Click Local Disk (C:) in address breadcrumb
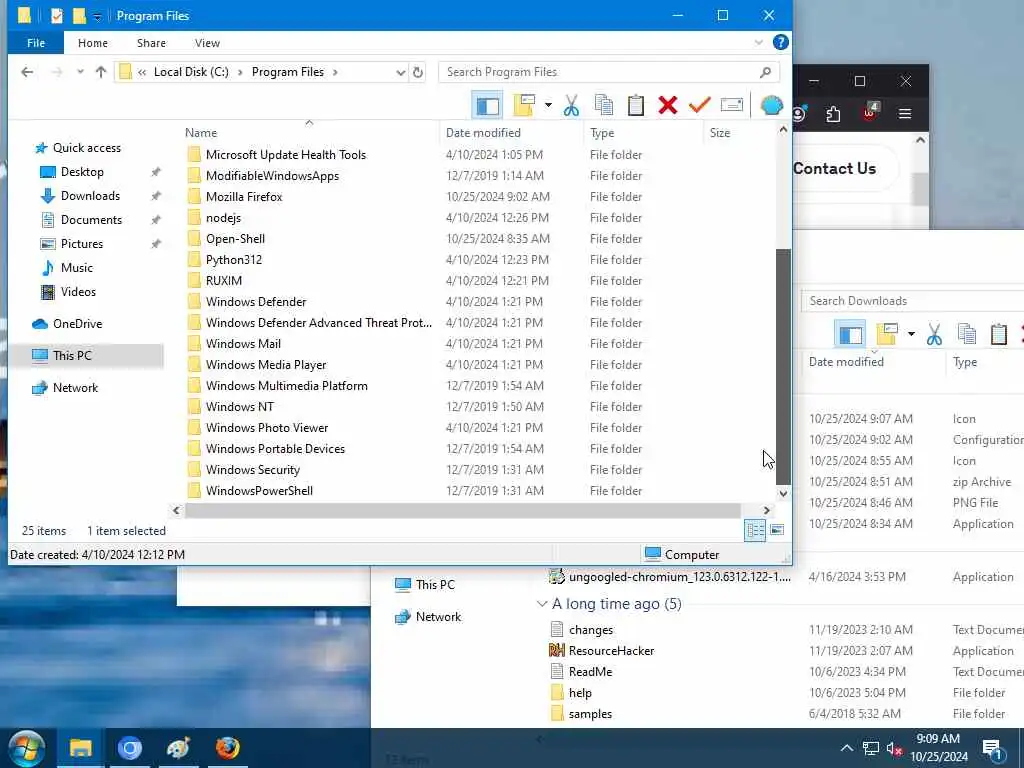Image resolution: width=1024 pixels, height=768 pixels. 191,72
